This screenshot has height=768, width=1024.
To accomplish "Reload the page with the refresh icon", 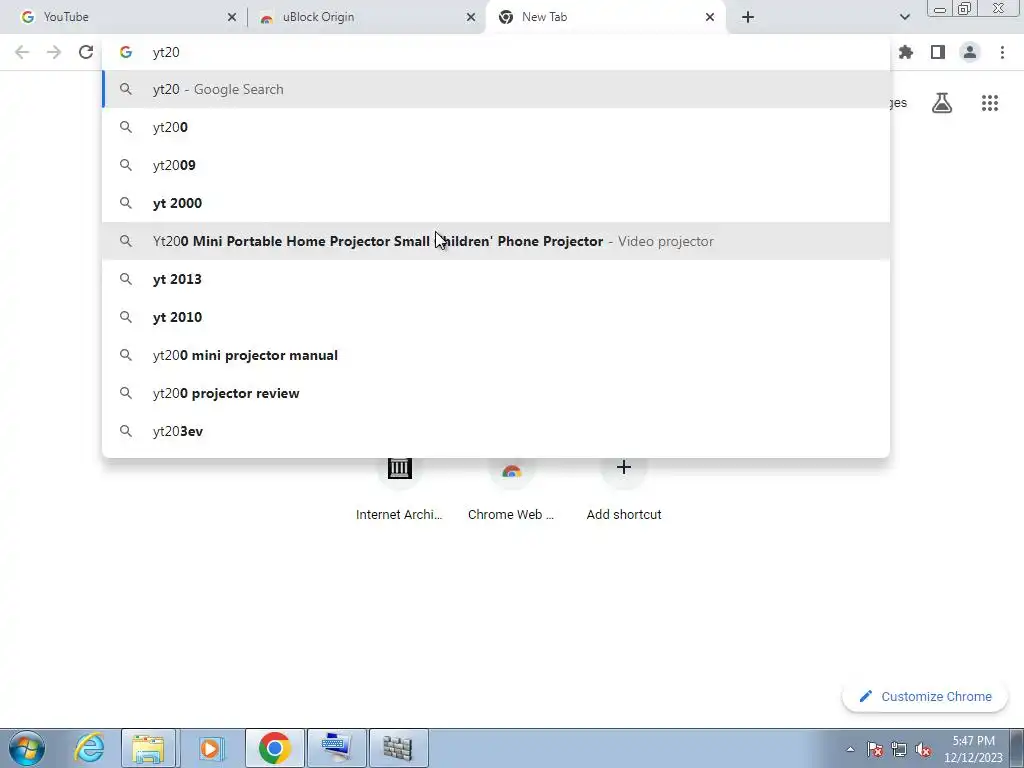I will pos(86,52).
